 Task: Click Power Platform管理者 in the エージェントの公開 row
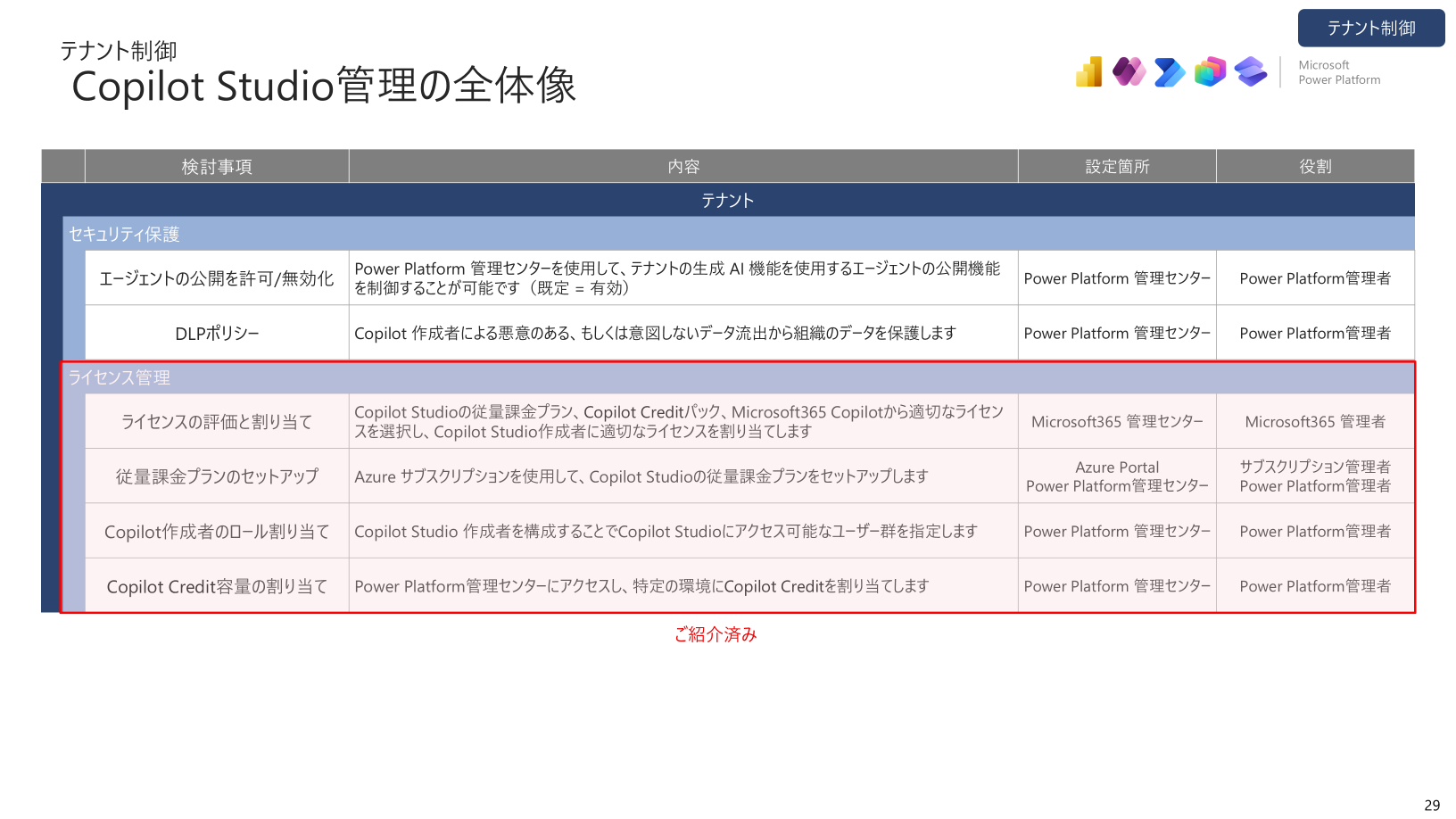(x=1315, y=278)
